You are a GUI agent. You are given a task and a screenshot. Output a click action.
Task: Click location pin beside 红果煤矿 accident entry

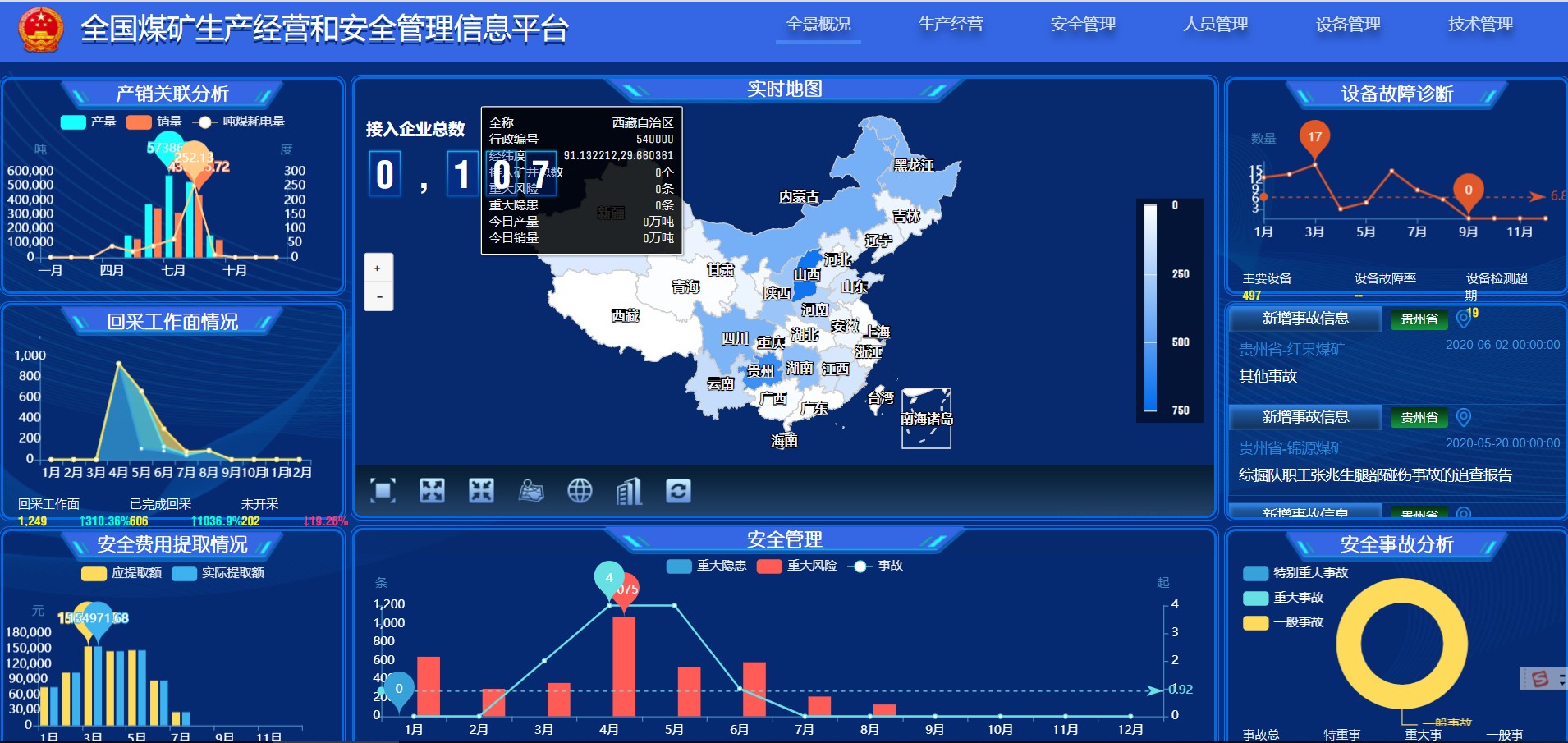(x=1463, y=319)
